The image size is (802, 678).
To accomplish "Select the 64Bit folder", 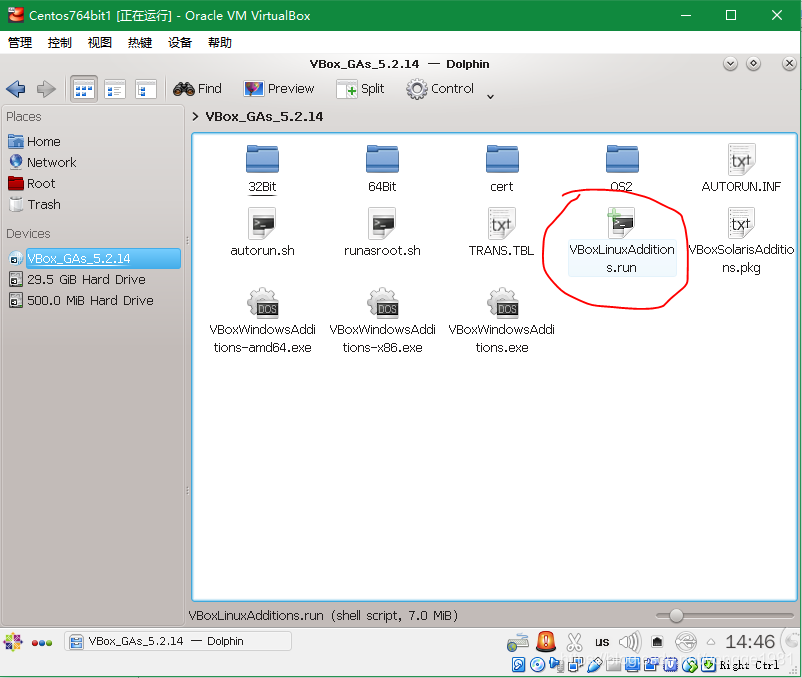I will coord(382,169).
